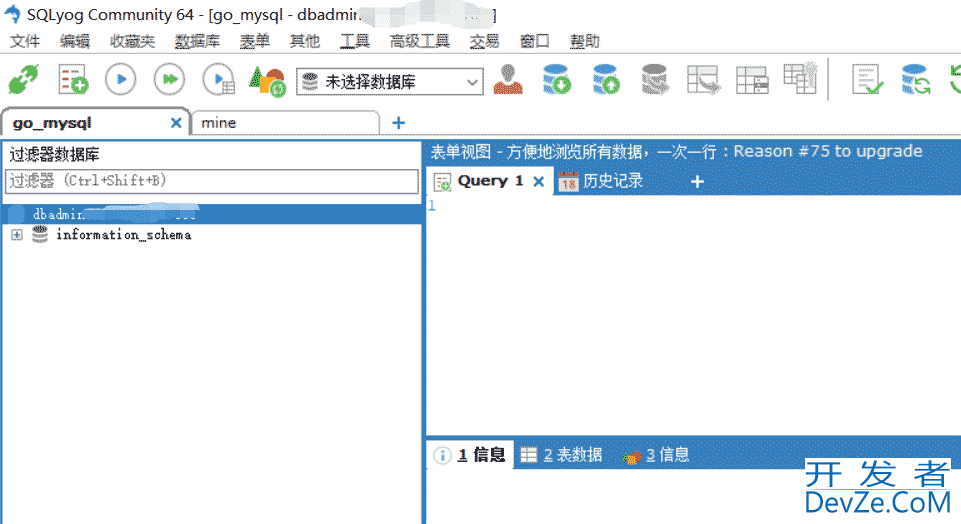Select the Query 1 tab
The image size is (961, 524).
coord(490,181)
